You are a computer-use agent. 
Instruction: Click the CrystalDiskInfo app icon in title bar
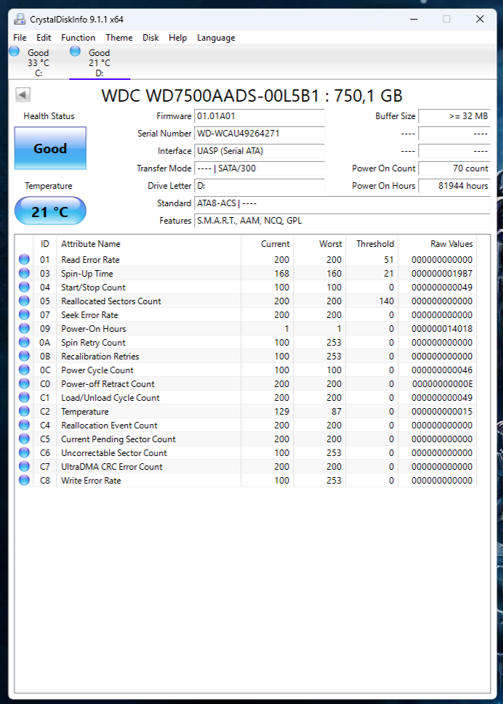pyautogui.click(x=20, y=19)
